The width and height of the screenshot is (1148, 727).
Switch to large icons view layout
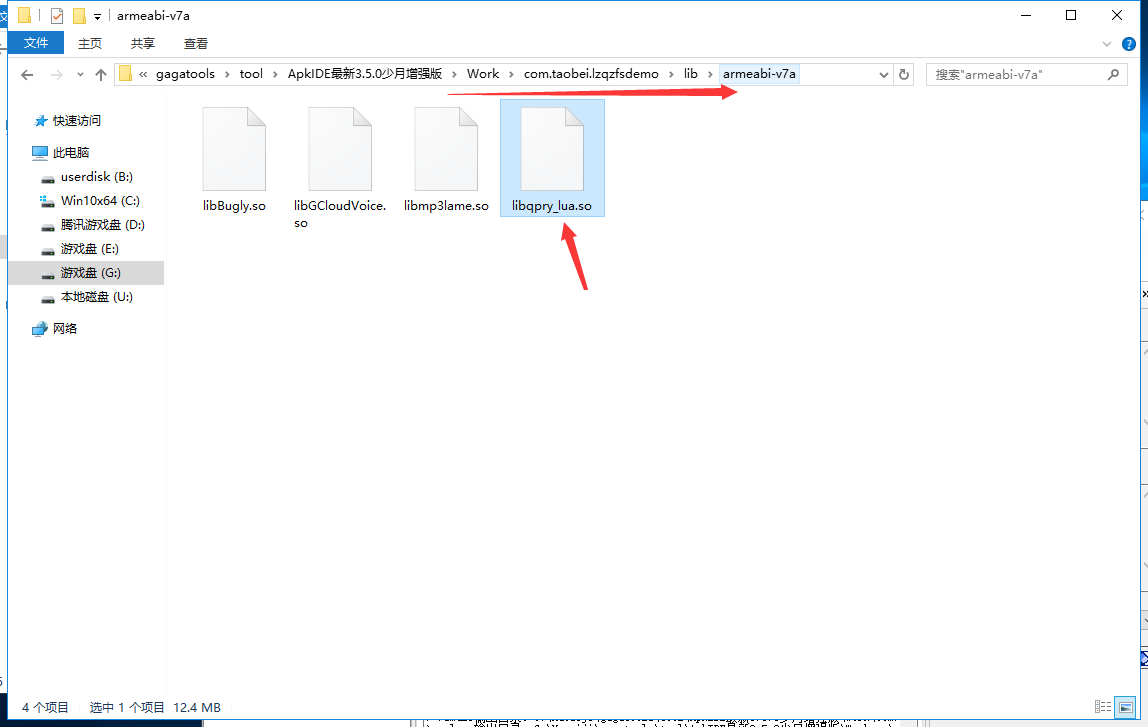click(1125, 707)
